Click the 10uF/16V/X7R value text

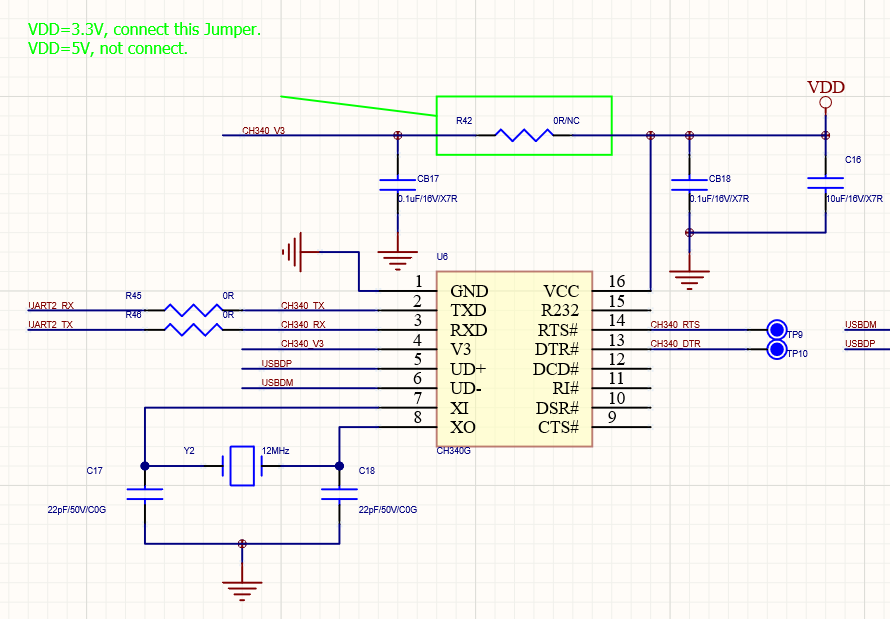[x=854, y=199]
